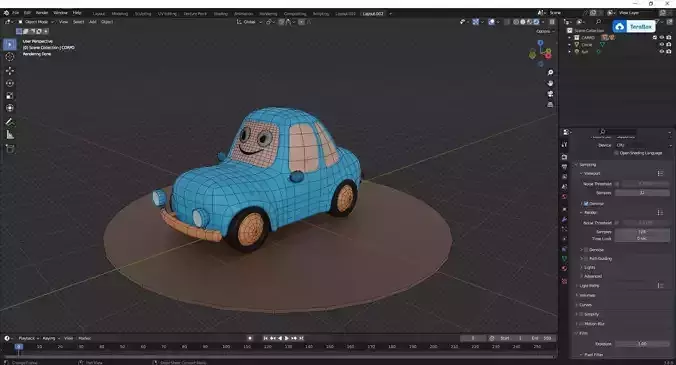The width and height of the screenshot is (676, 365).
Task: Toggle the camera view icon
Action: 550,94
